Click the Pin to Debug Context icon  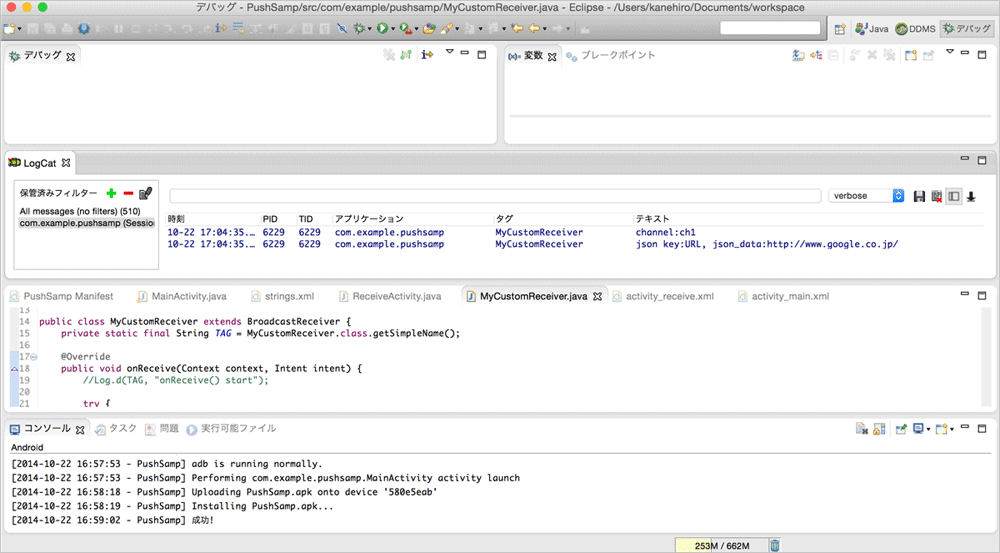[929, 55]
